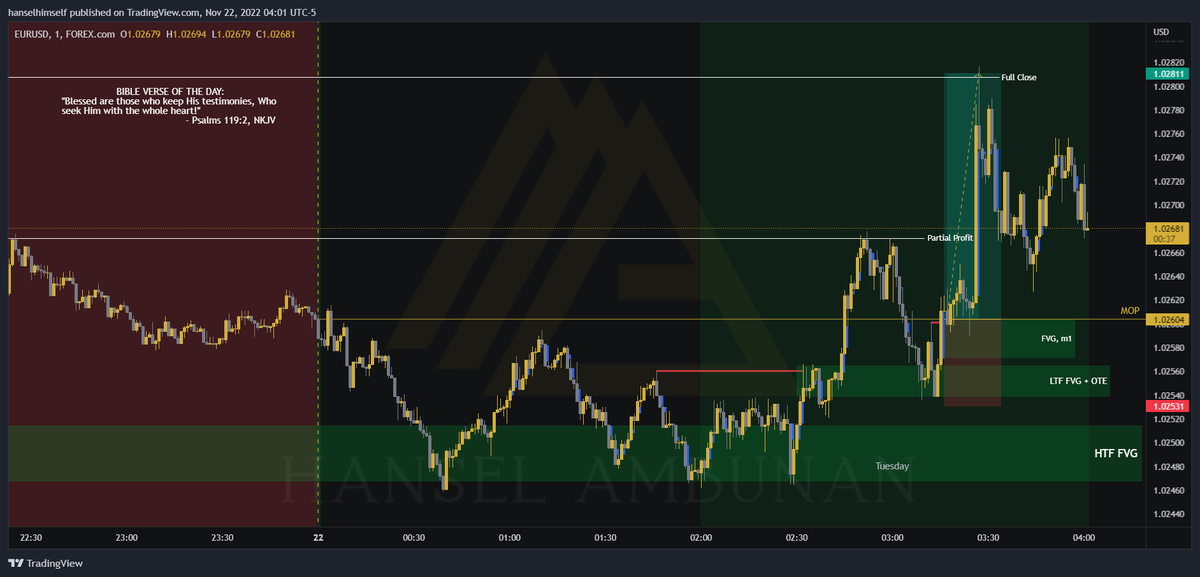This screenshot has height=577, width=1200.
Task: Select the 'Partial Profit' label
Action: tap(950, 238)
